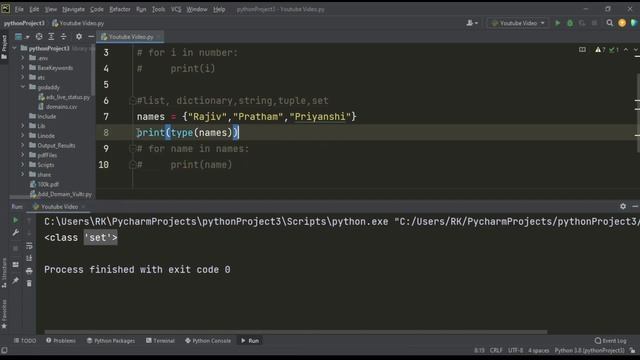
Task: Toggle tool window bars icon in status bar
Action: (4, 351)
